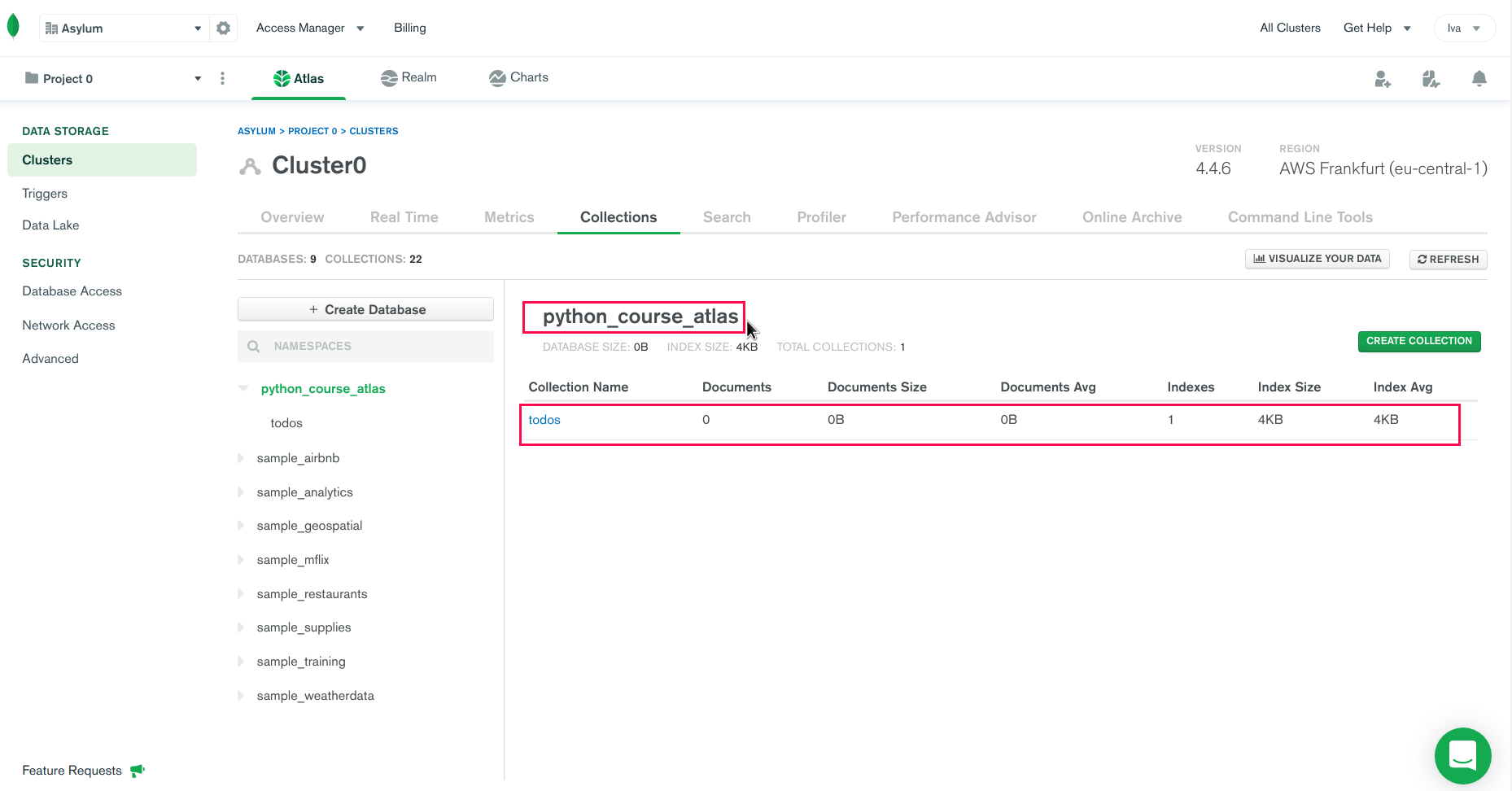Open the chat support bubble
The image size is (1512, 791).
pyautogui.click(x=1462, y=755)
